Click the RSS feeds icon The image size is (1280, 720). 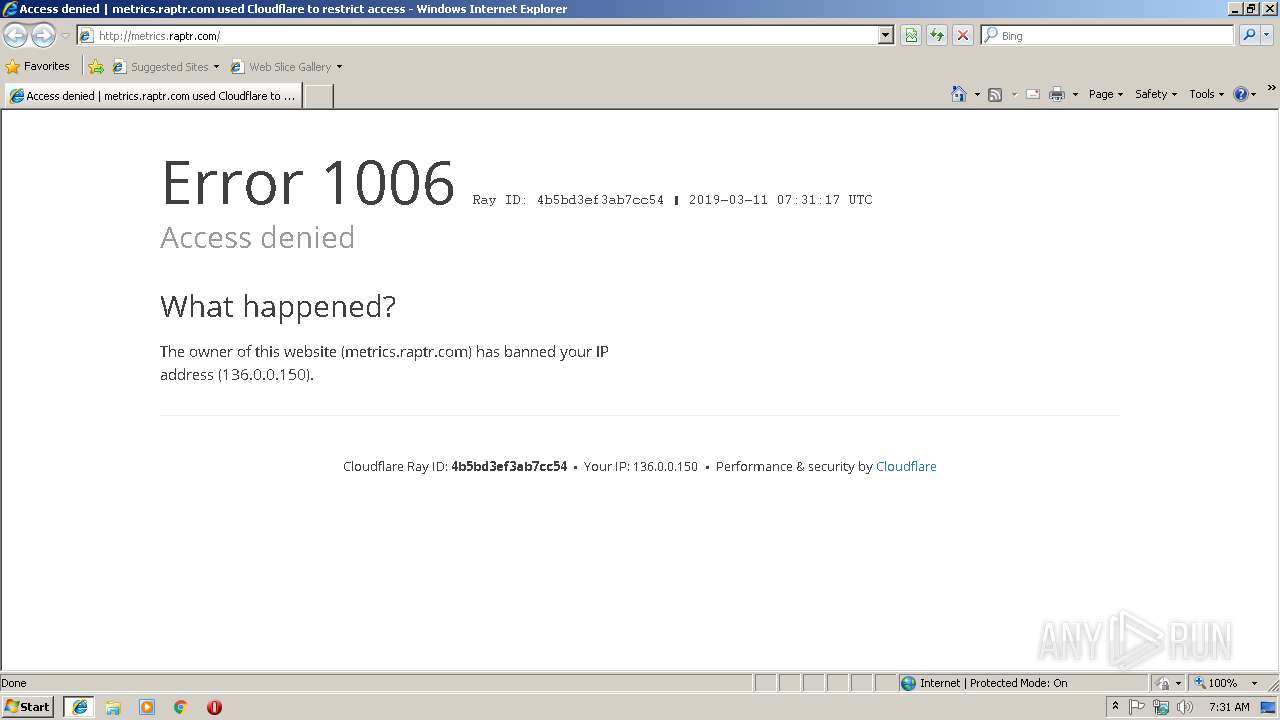tap(995, 94)
